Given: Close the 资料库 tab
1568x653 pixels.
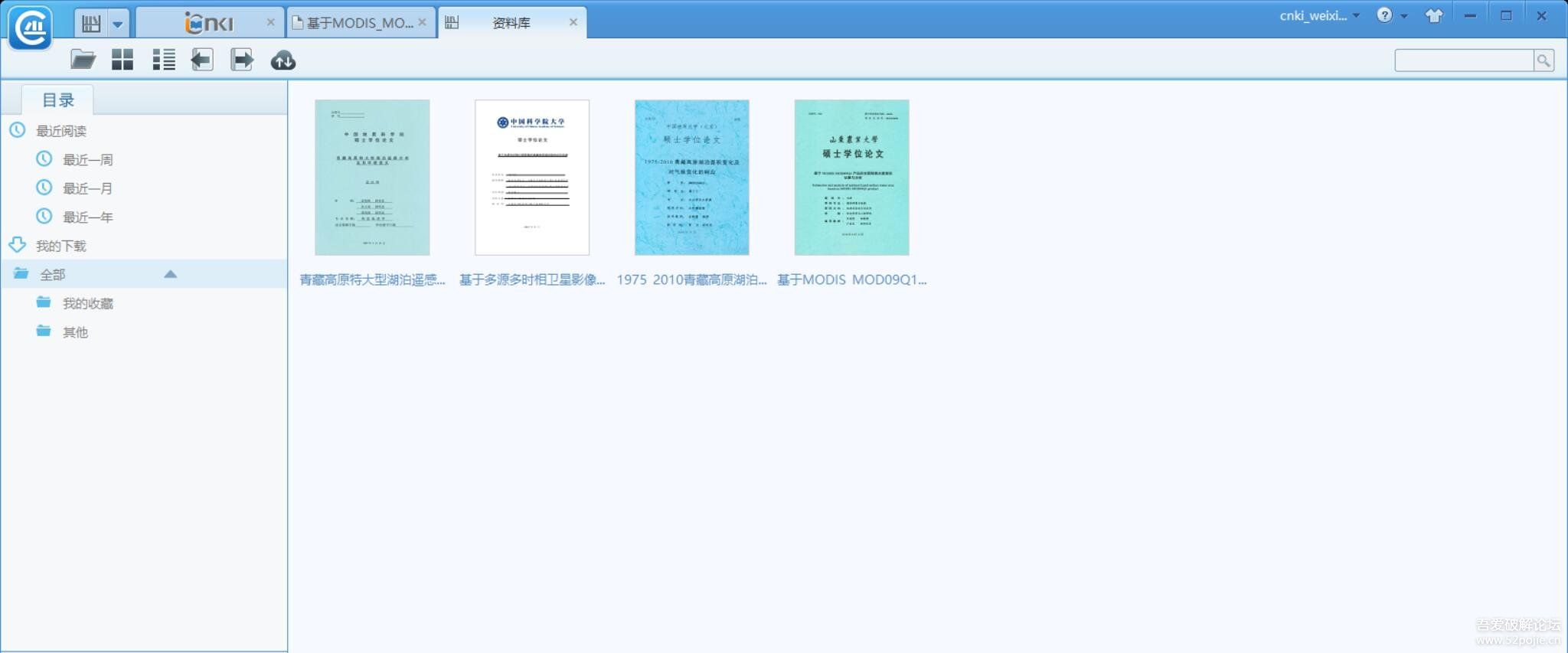Looking at the screenshot, I should point(573,22).
